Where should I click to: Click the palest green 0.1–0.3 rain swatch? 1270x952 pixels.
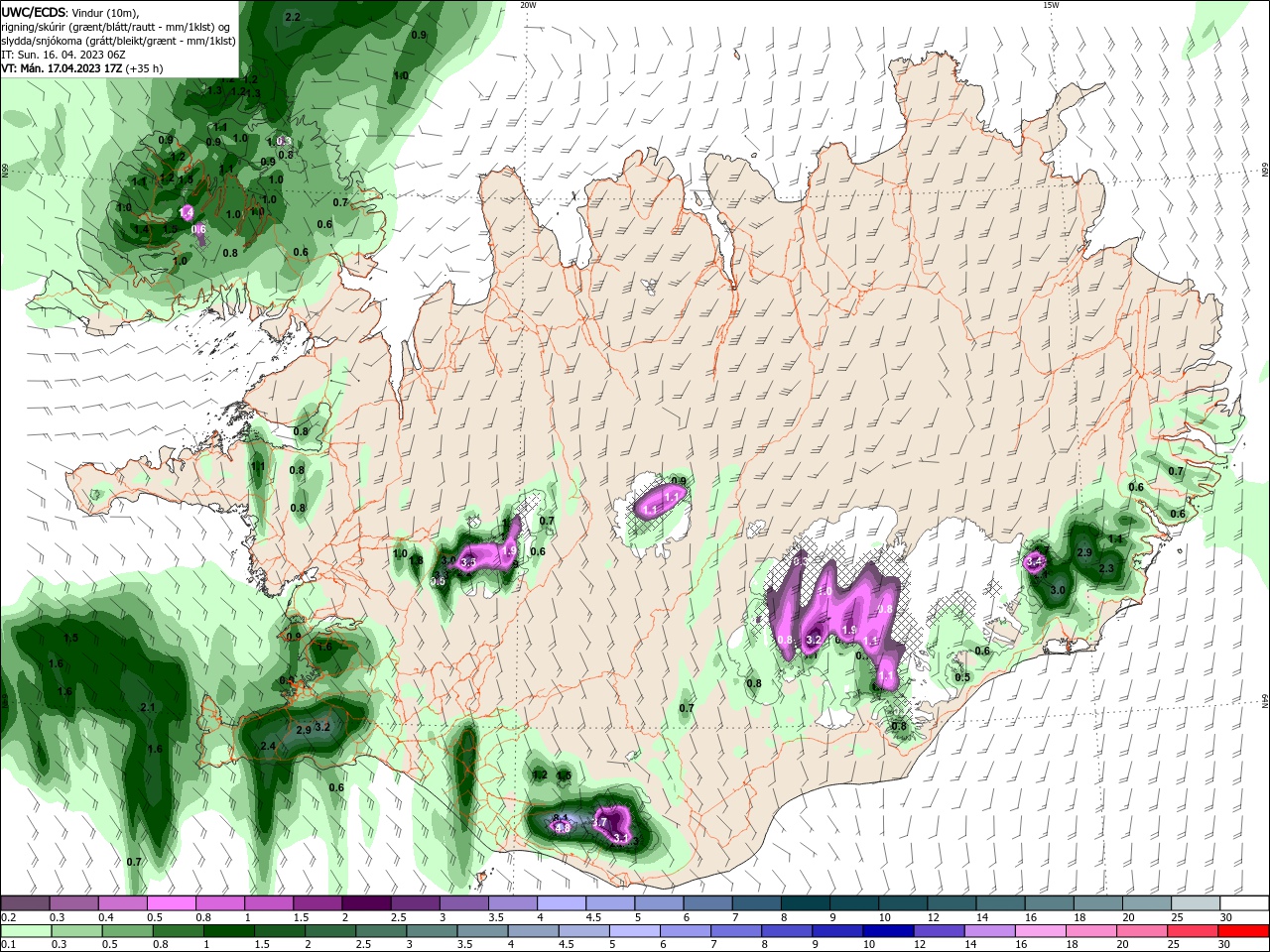pos(25,931)
